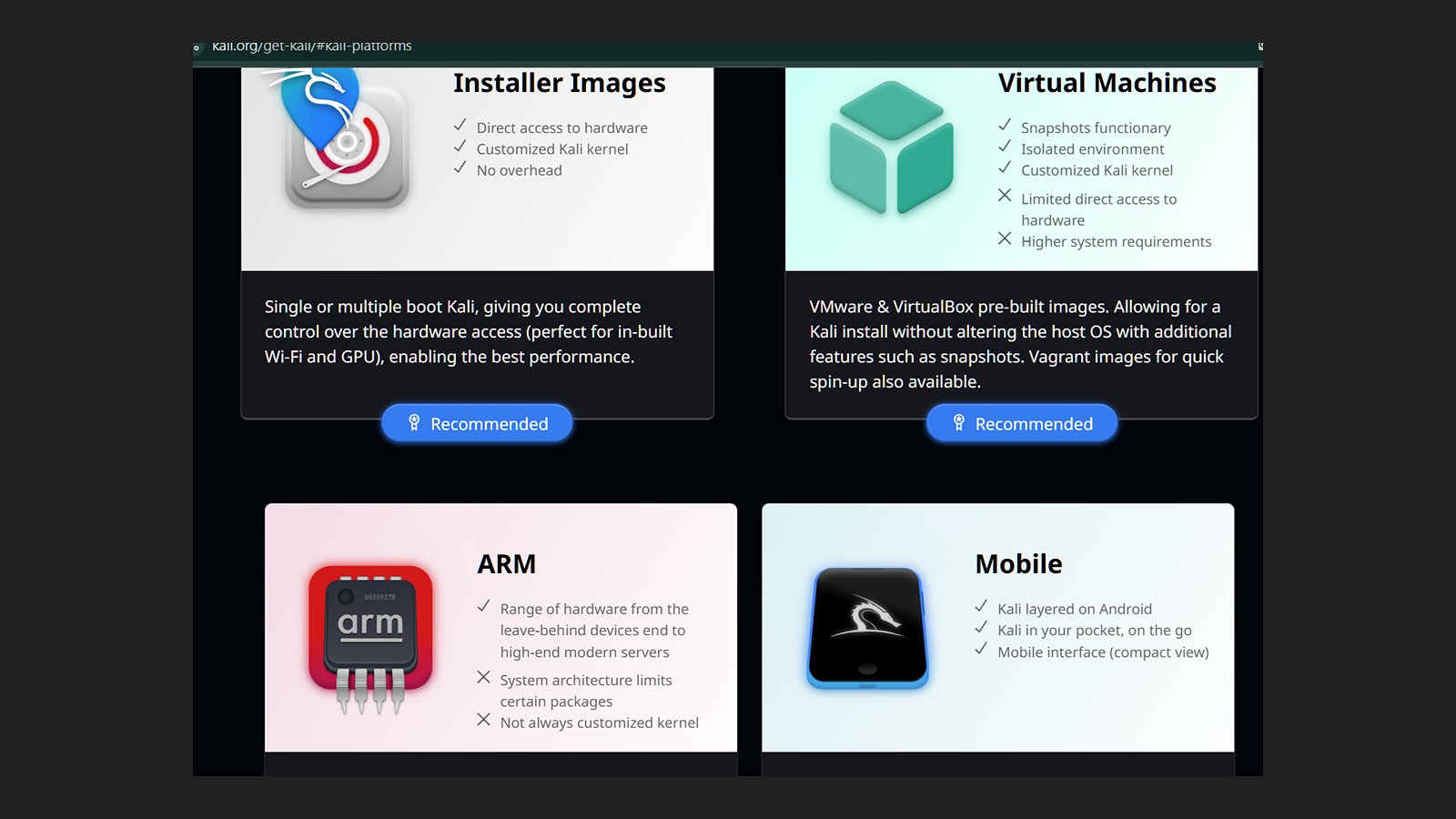Click checkmark beside Kali in your pocket
1456x819 pixels.
[981, 628]
